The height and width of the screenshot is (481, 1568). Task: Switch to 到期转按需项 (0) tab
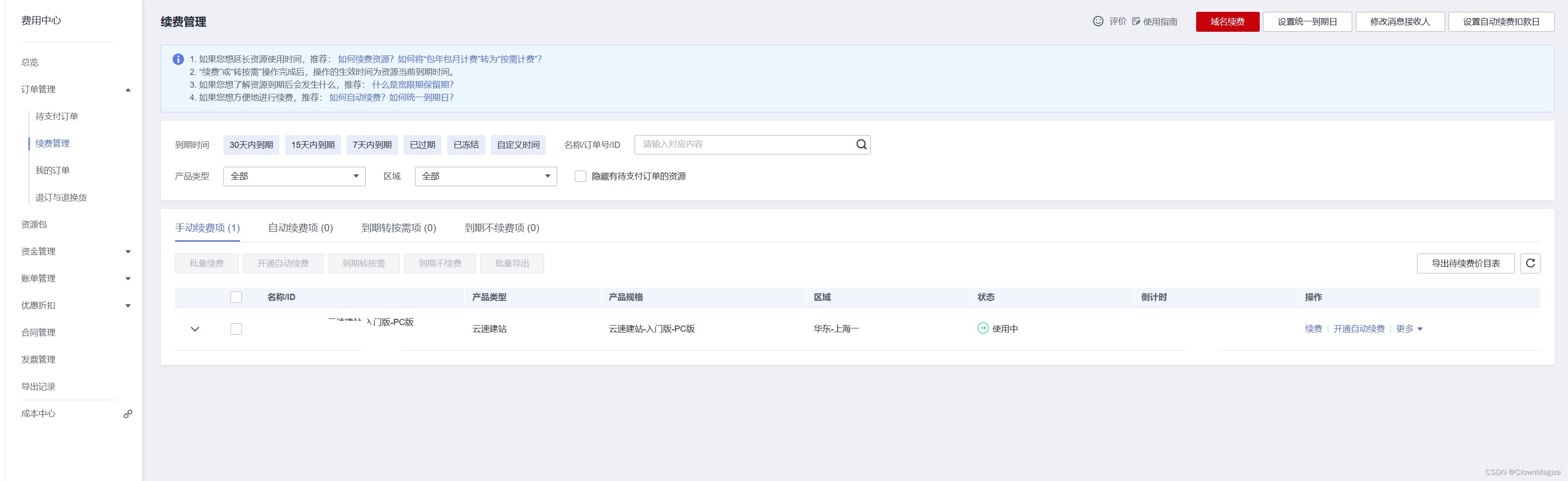point(399,227)
